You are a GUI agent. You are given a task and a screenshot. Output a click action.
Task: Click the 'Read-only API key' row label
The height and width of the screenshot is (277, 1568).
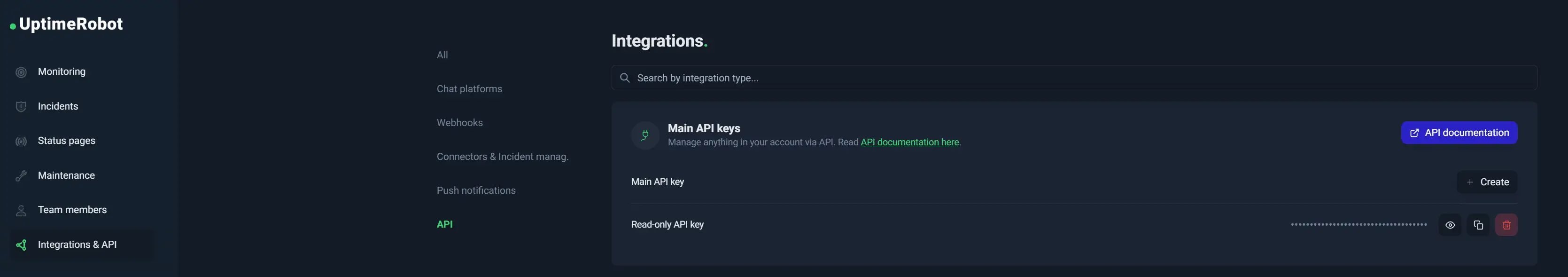pyautogui.click(x=667, y=225)
